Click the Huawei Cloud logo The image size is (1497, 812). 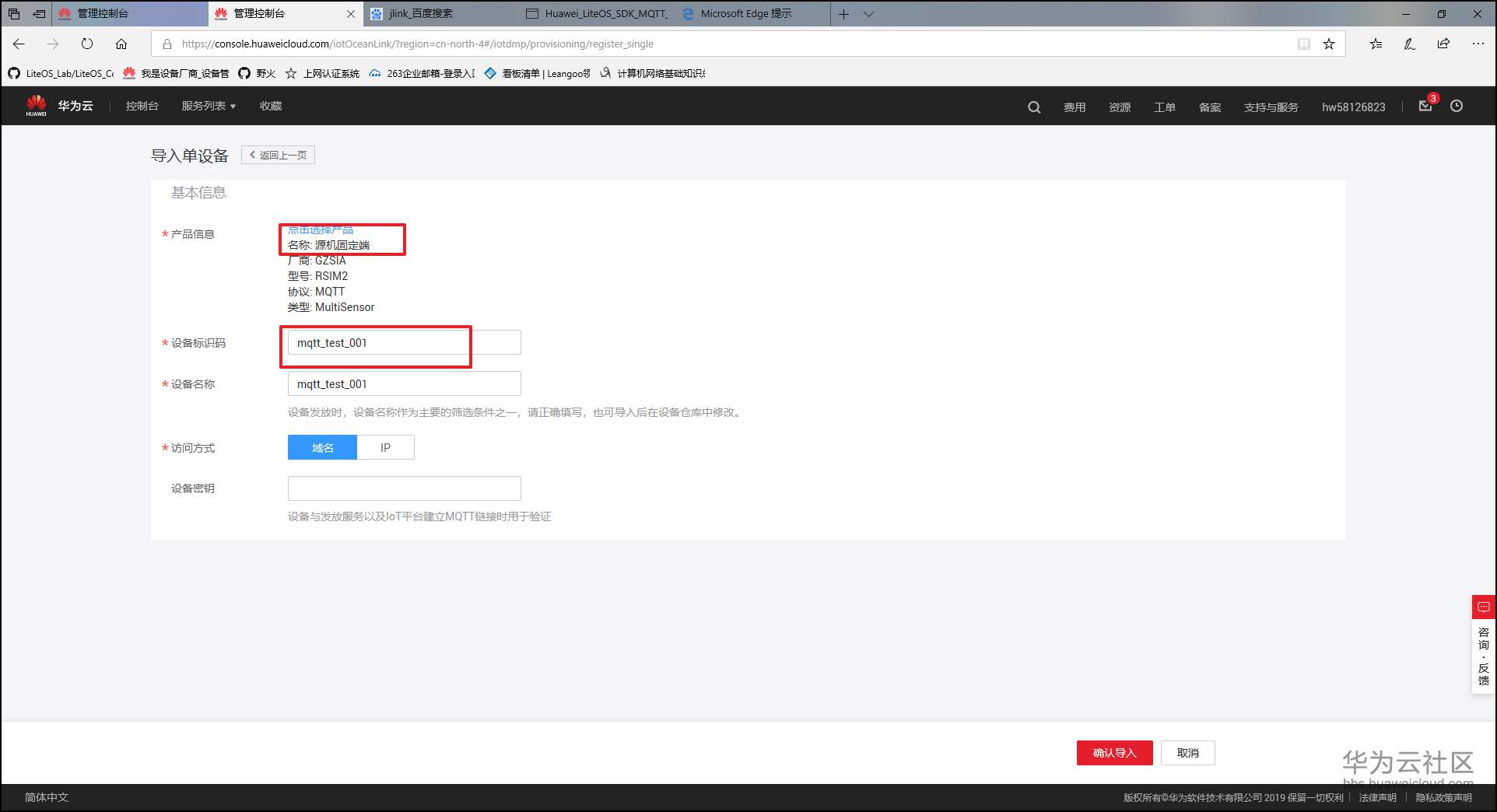pyautogui.click(x=59, y=106)
